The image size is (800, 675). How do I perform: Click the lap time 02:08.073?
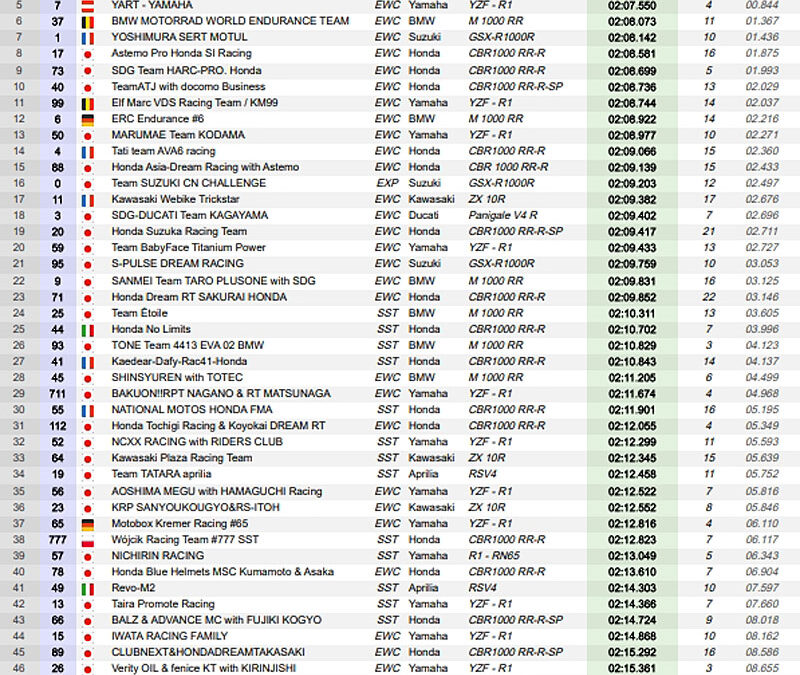[632, 21]
